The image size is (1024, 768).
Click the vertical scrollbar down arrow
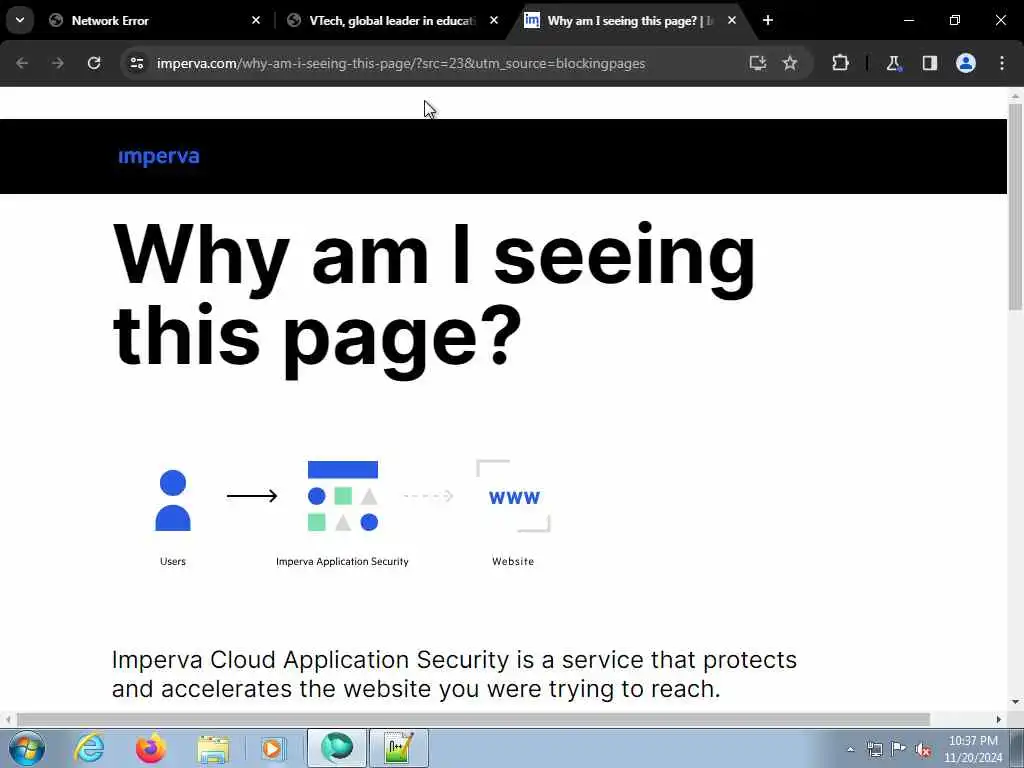(x=1016, y=703)
